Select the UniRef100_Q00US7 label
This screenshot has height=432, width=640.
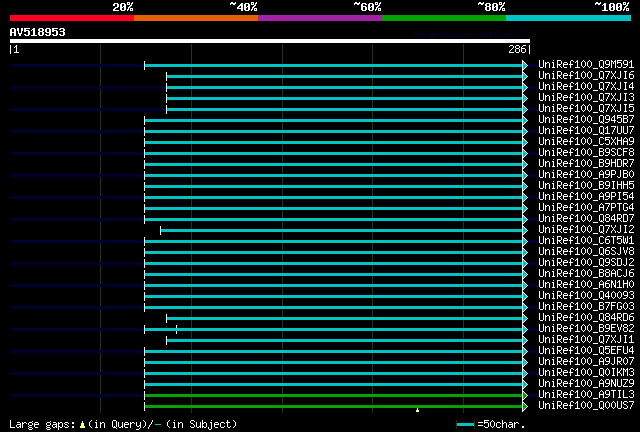tap(586, 406)
